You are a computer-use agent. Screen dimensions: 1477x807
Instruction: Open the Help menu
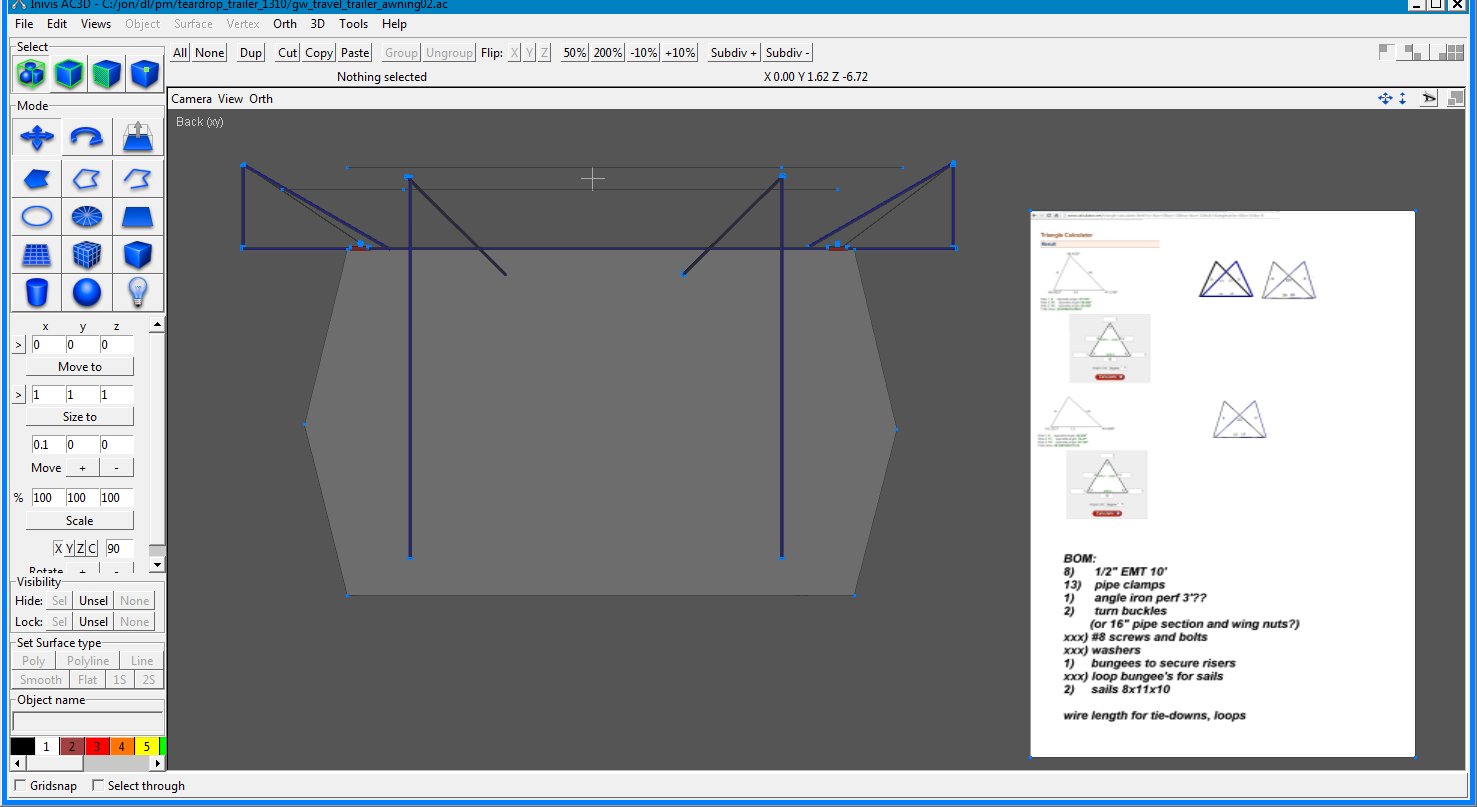click(394, 24)
